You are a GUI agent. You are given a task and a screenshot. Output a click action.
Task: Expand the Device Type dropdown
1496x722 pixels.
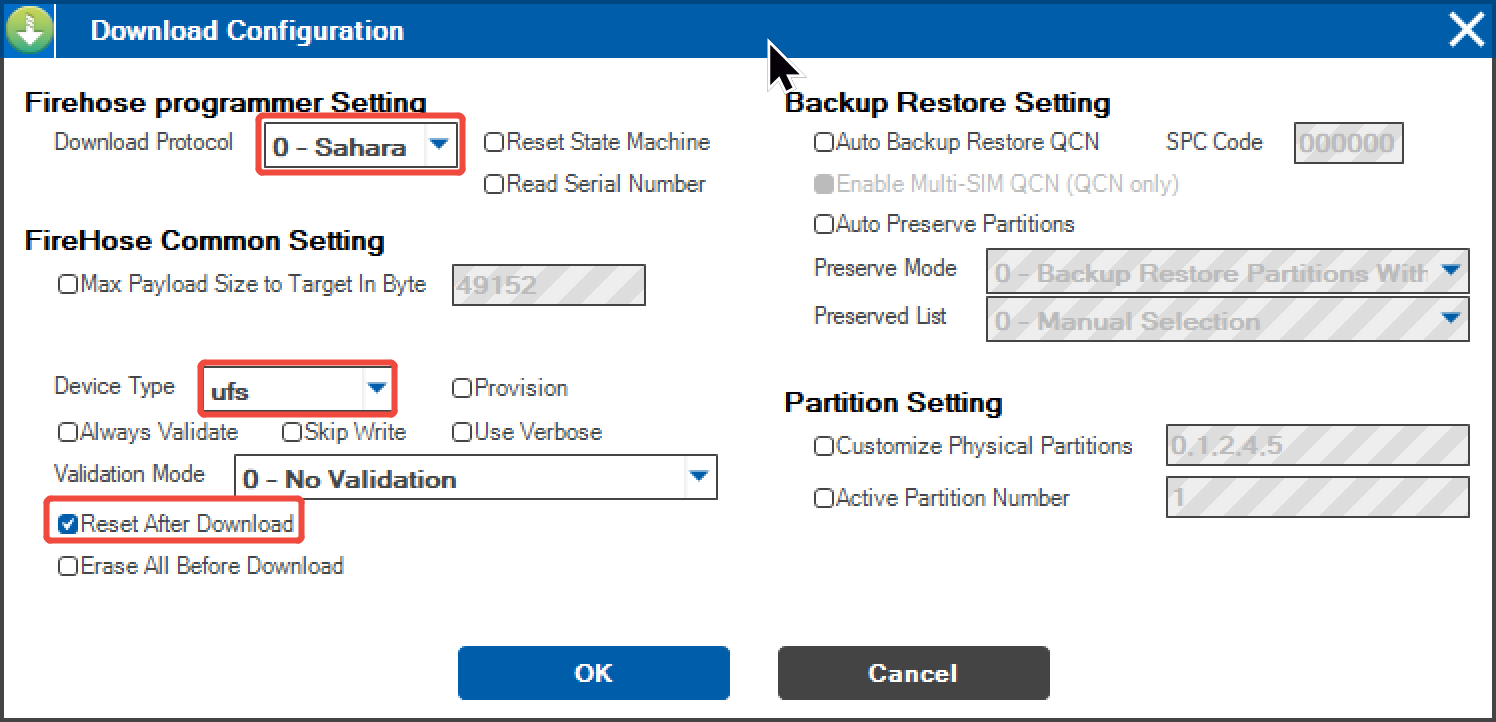tap(376, 389)
